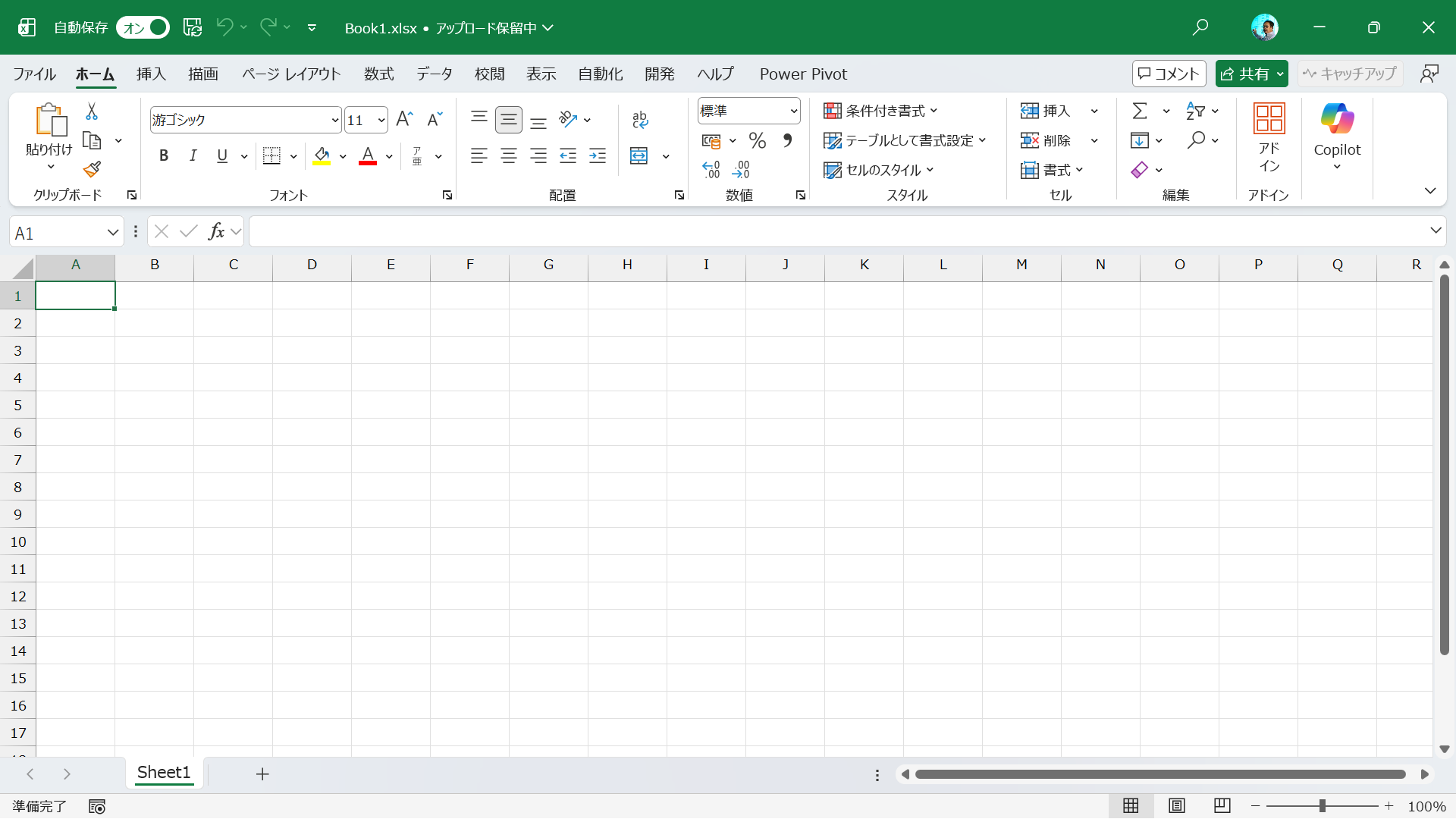Apply the yellow fill color swatch
Screen dimensions: 1456x819
[322, 156]
